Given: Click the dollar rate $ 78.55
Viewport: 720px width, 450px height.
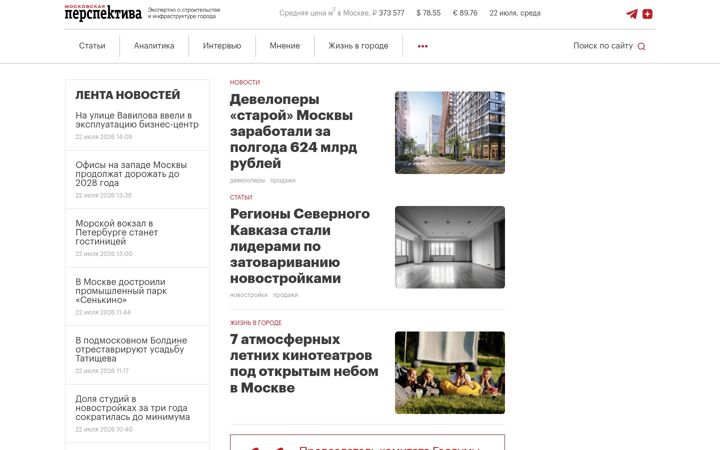Looking at the screenshot, I should 428,13.
